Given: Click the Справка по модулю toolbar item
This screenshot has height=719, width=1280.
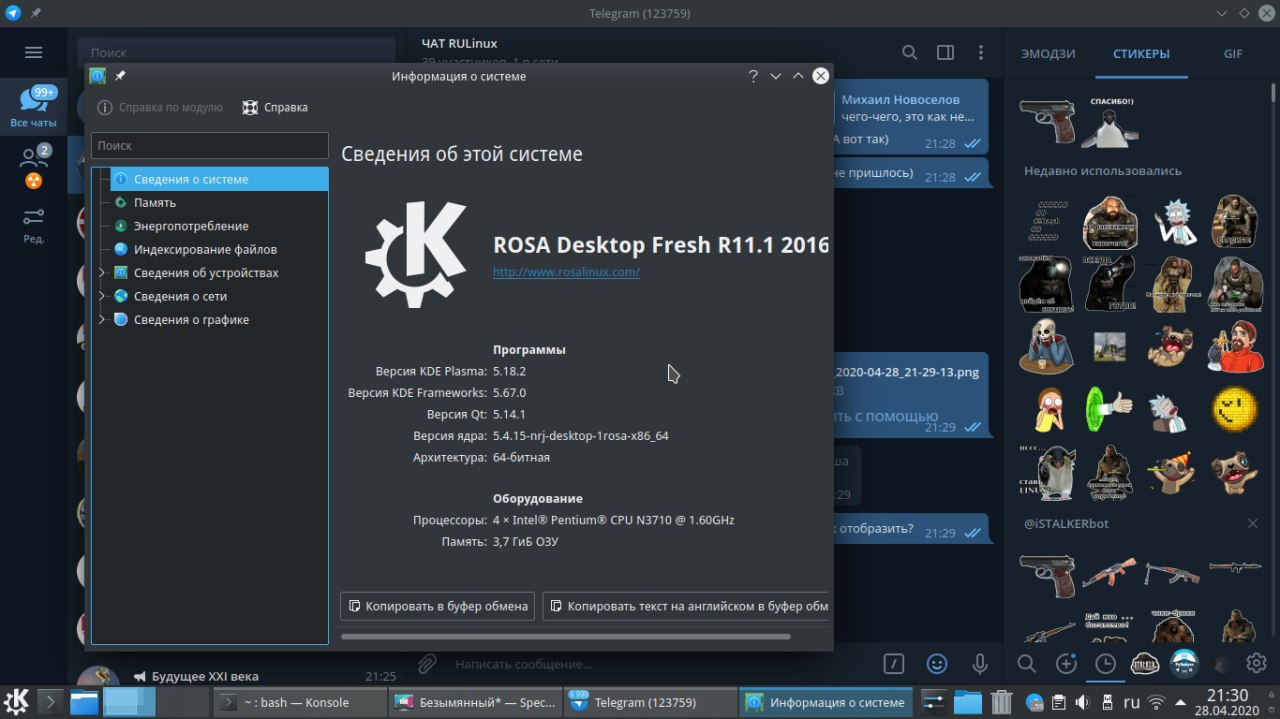Looking at the screenshot, I should (x=160, y=107).
